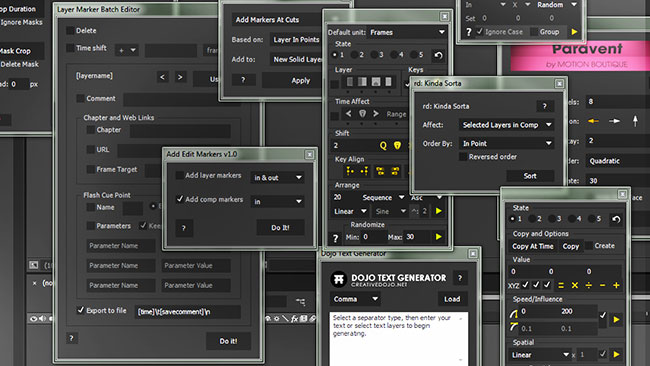Viewport: 650px width, 366px height.
Task: Run Arrange with its yellow play arrow
Action: pyautogui.click(x=439, y=211)
